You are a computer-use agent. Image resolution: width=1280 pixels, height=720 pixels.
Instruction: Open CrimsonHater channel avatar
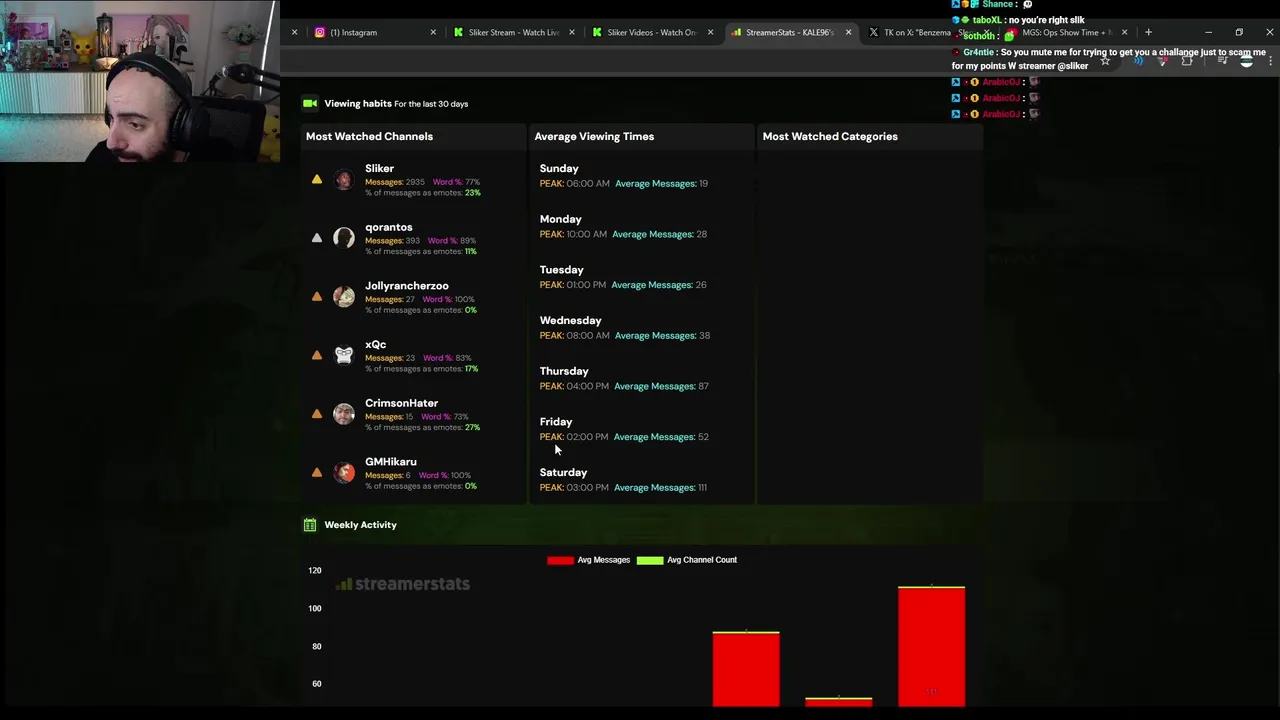[344, 414]
